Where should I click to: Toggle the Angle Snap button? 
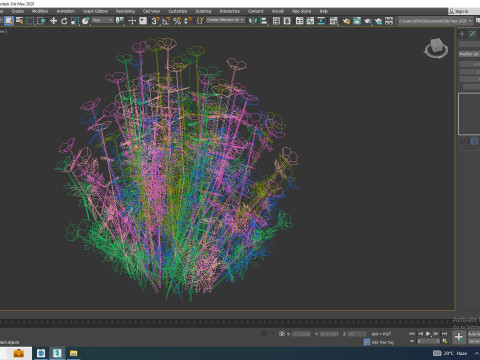(x=166, y=21)
